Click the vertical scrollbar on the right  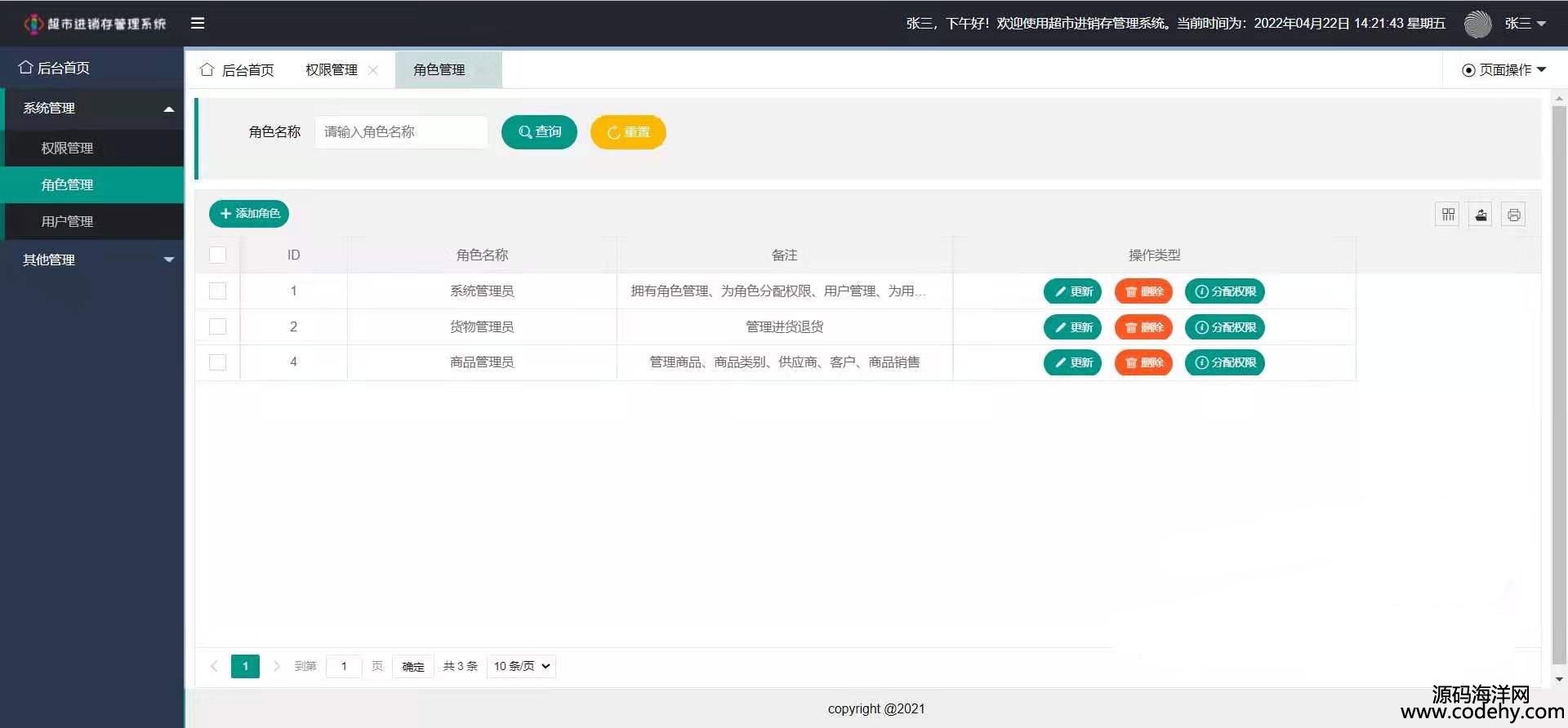tap(1558, 384)
